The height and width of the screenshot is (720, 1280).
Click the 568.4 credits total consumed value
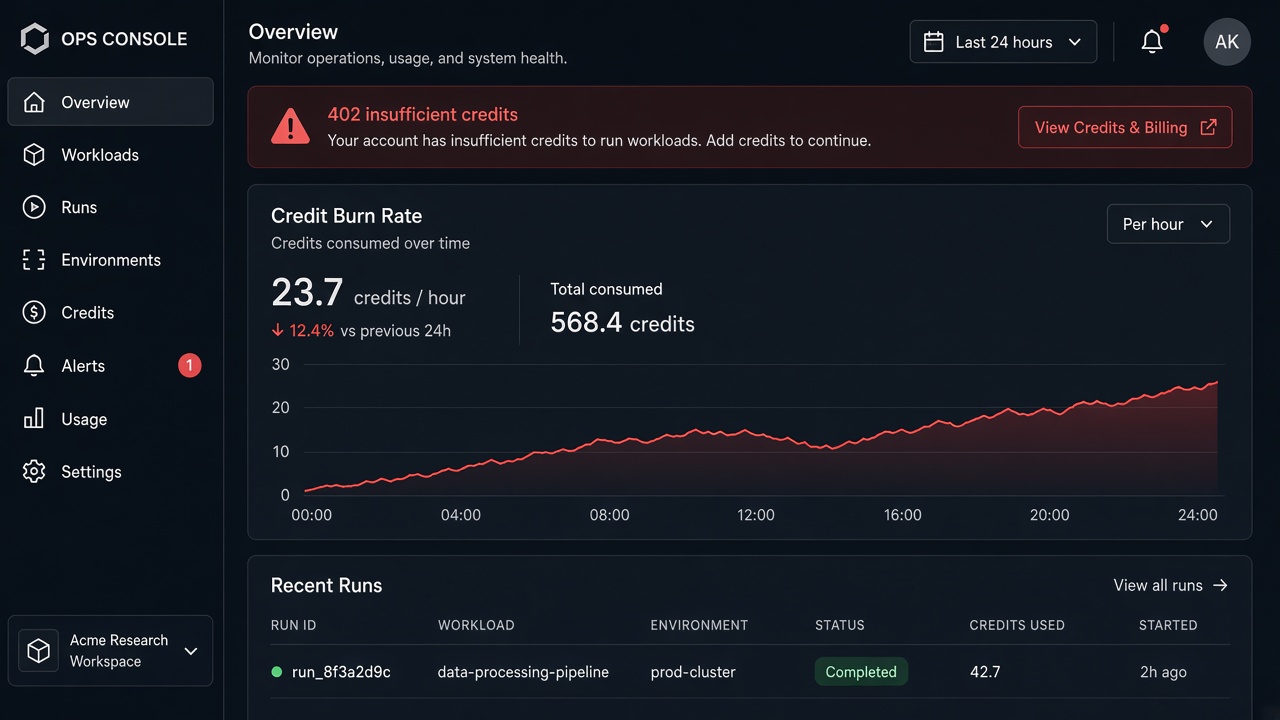click(x=622, y=322)
